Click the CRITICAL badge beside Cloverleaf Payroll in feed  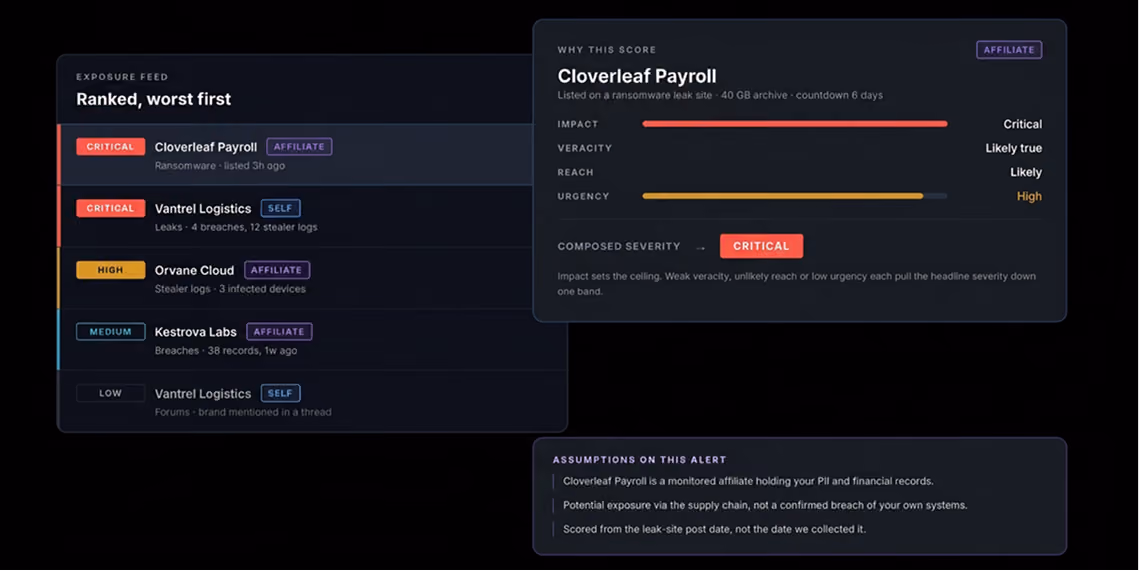(x=110, y=147)
